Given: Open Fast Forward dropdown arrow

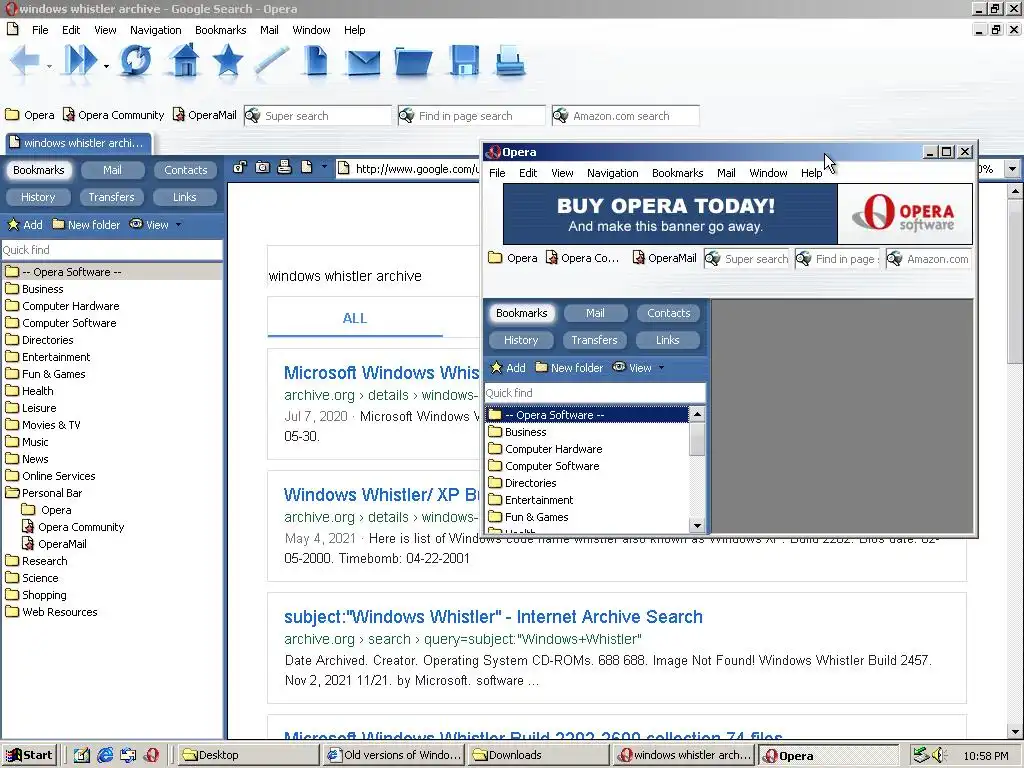Looking at the screenshot, I should [106, 66].
